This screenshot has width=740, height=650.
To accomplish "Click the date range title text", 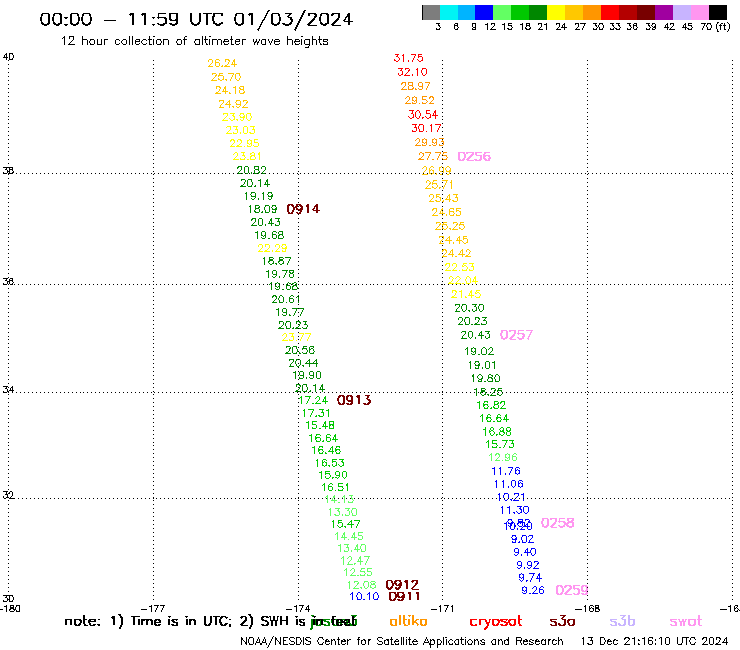I will (x=196, y=19).
